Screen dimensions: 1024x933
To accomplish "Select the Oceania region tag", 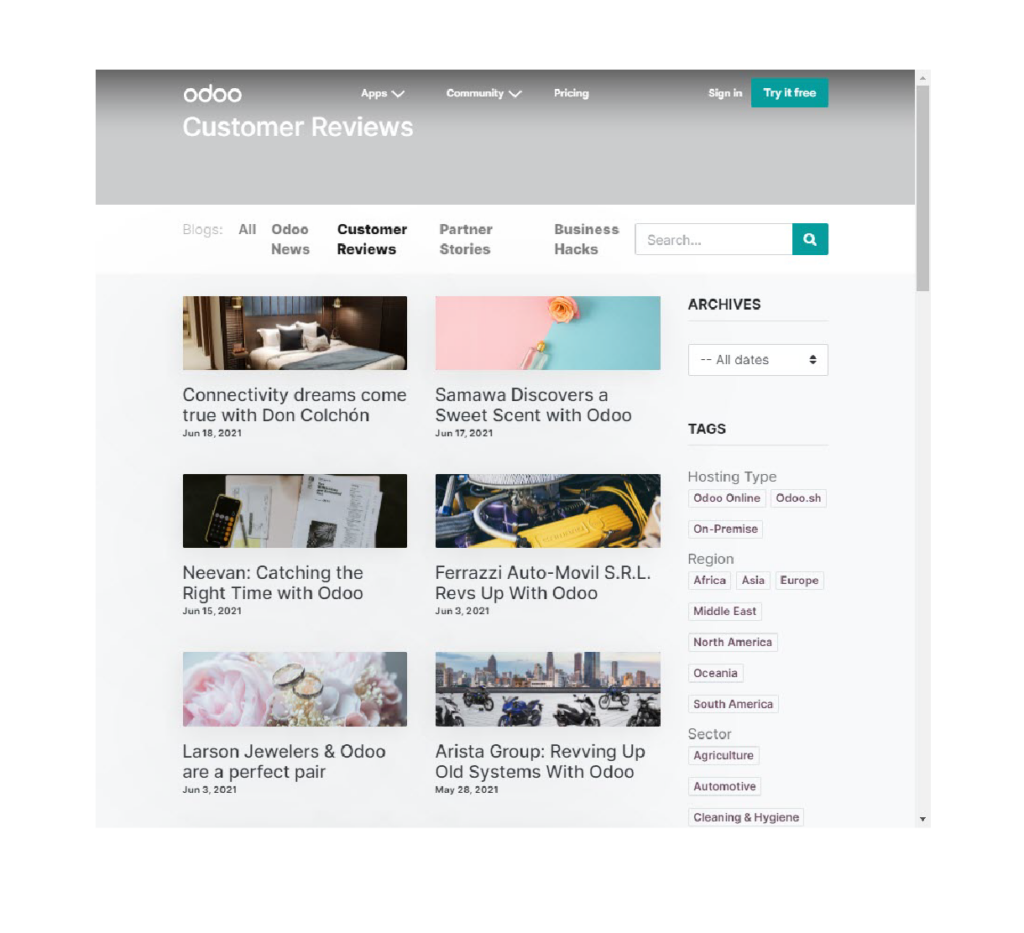I will [715, 673].
